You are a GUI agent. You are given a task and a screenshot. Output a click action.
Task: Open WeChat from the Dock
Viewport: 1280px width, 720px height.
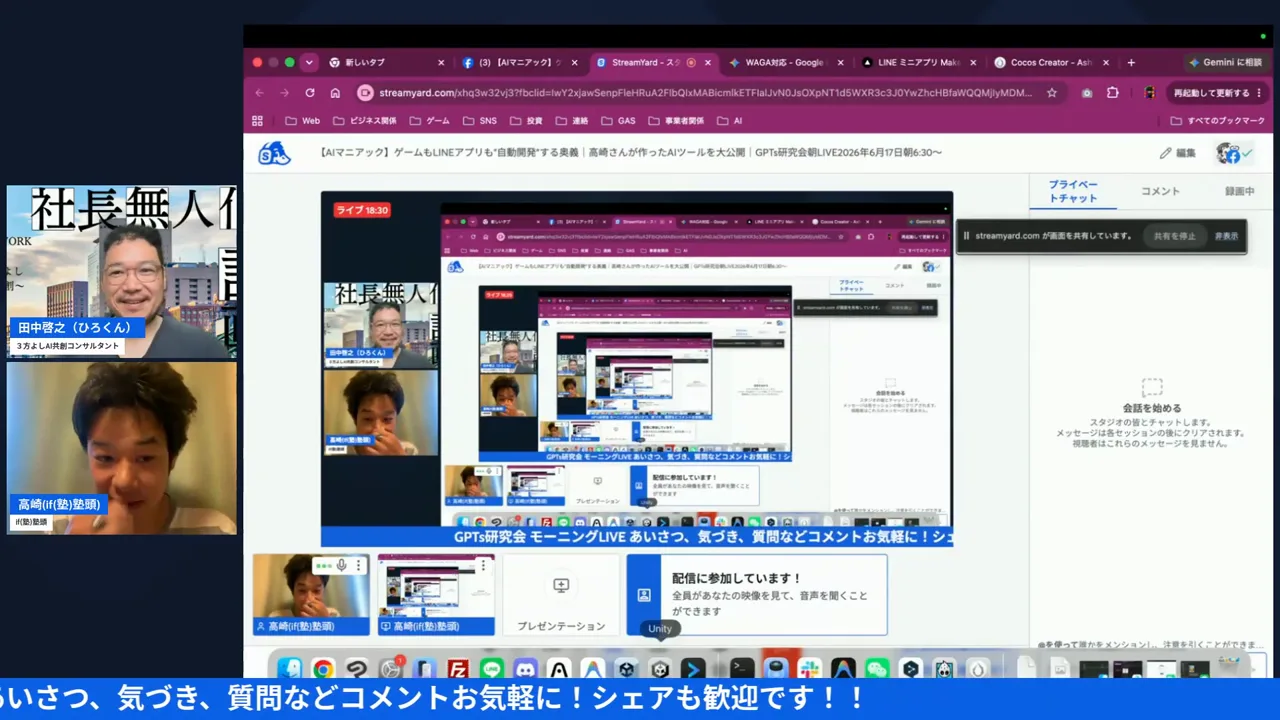877,668
